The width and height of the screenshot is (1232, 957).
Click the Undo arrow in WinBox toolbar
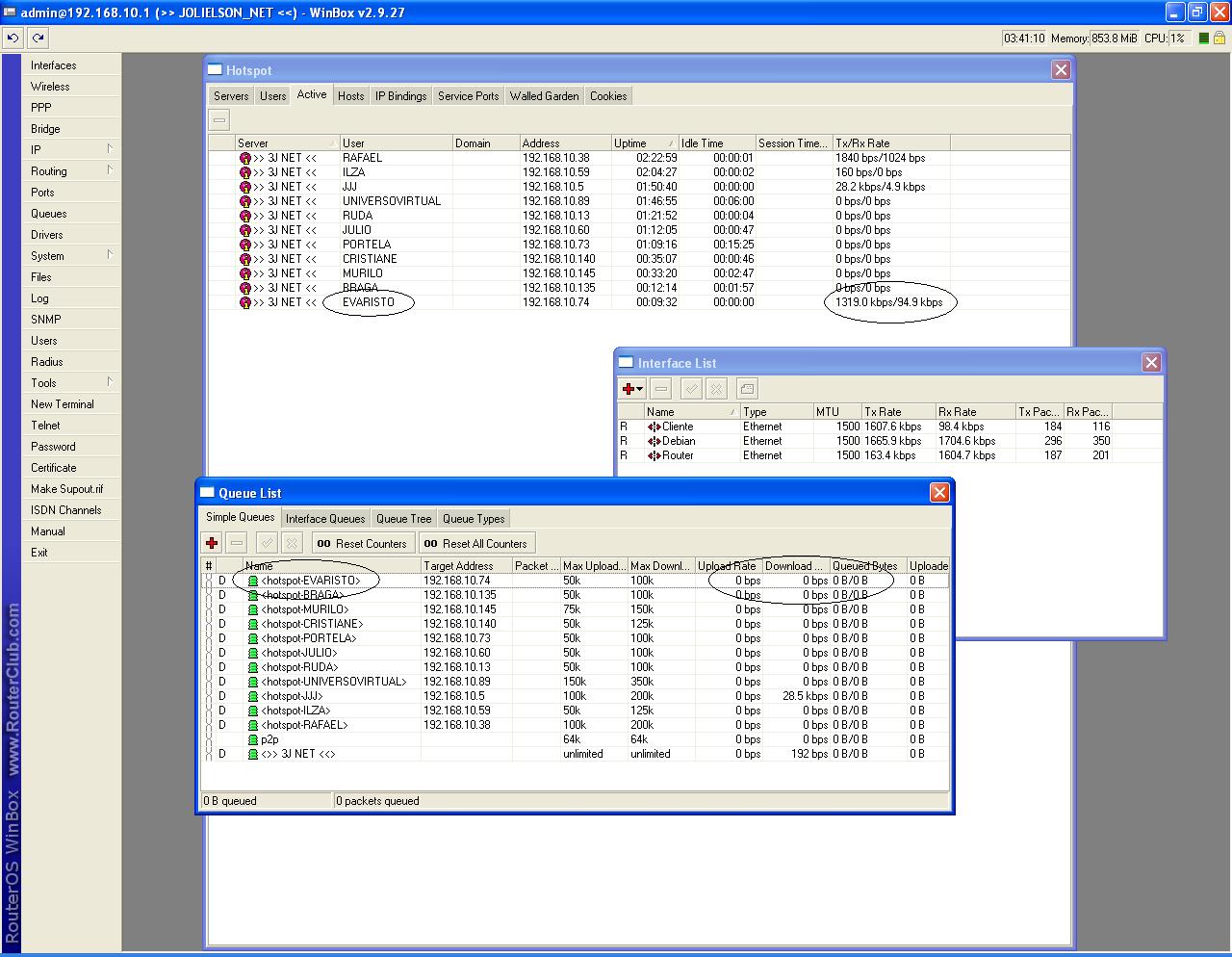point(13,39)
